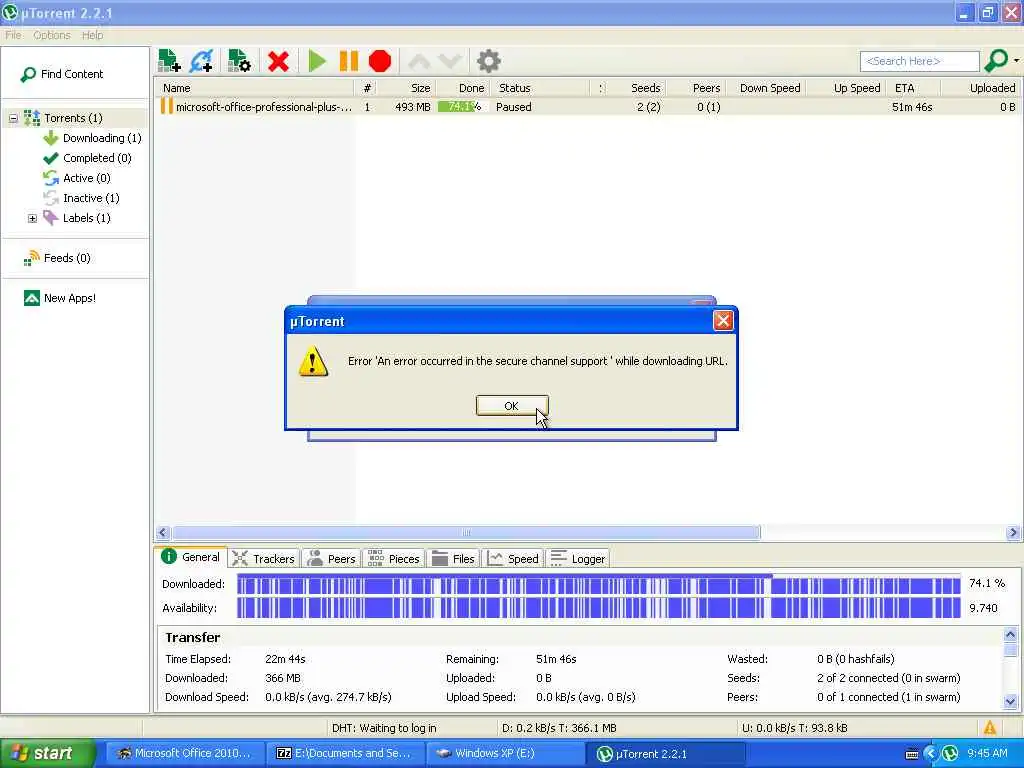Image resolution: width=1024 pixels, height=768 pixels.
Task: Open the Options menu
Action: point(52,35)
